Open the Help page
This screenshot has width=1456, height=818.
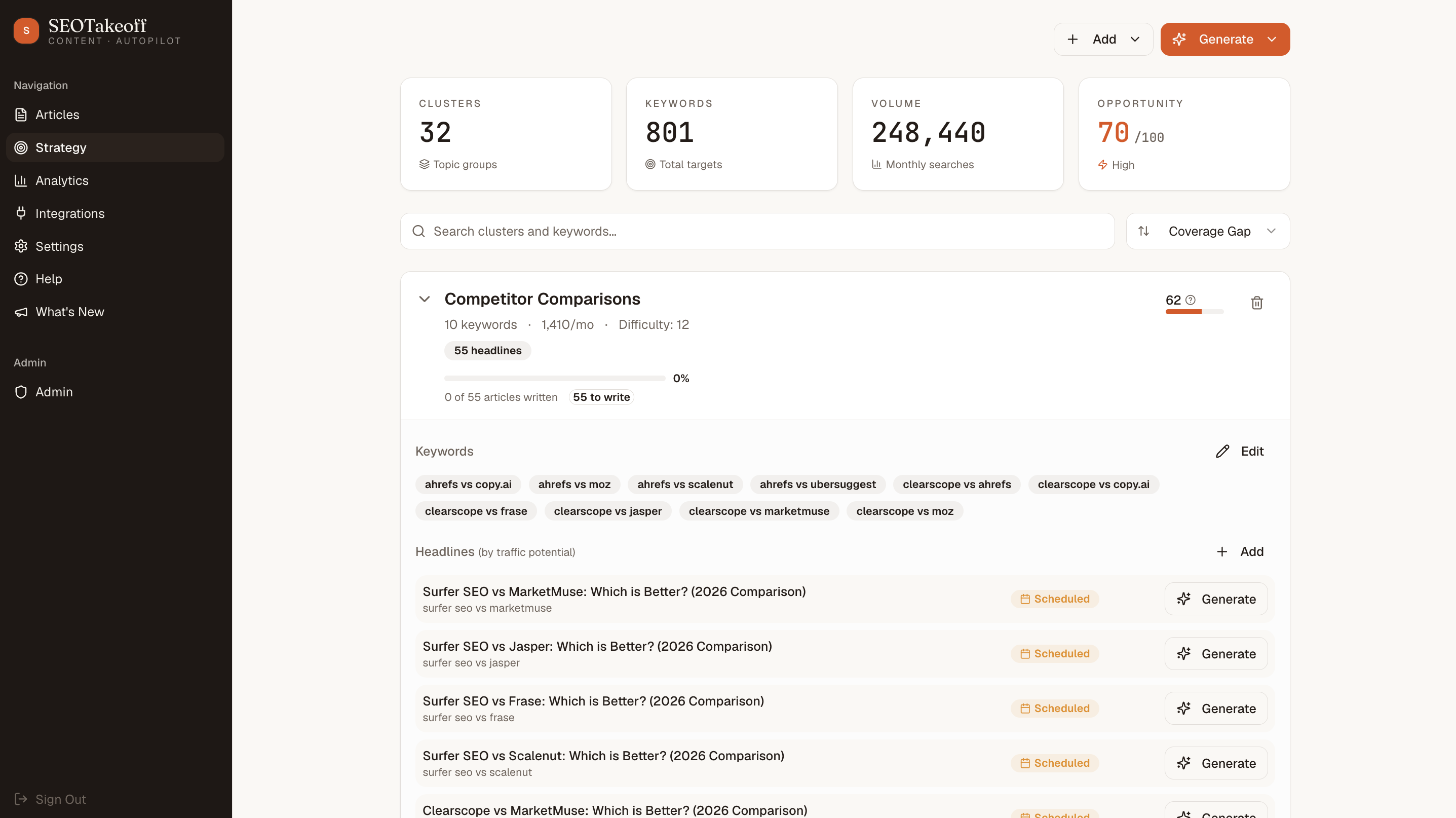(114, 279)
